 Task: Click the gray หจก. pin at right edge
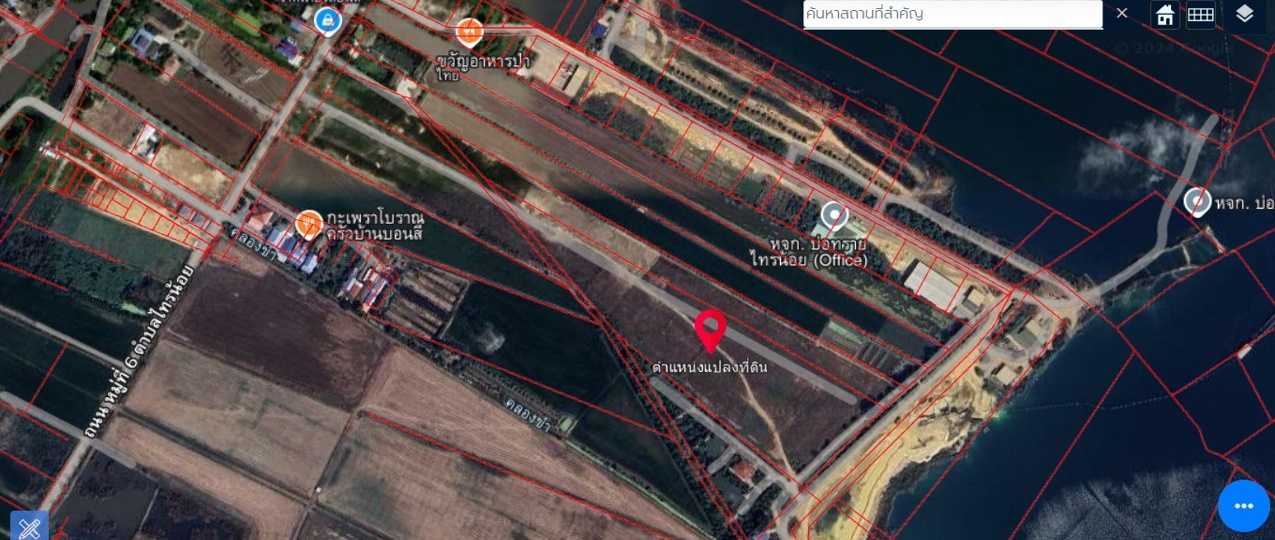[1197, 201]
